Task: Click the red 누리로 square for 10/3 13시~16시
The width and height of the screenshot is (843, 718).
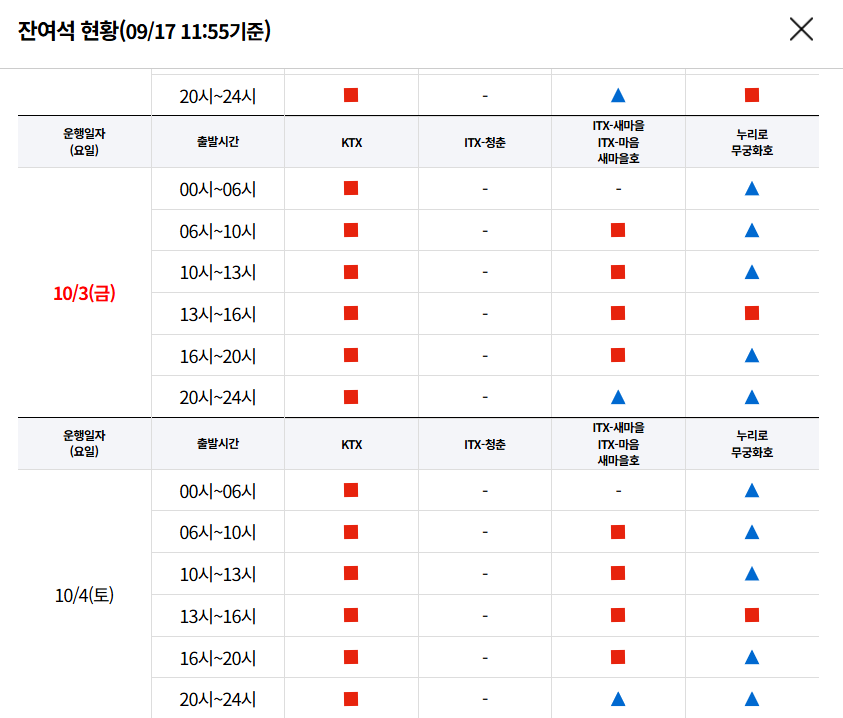Action: pos(751,313)
